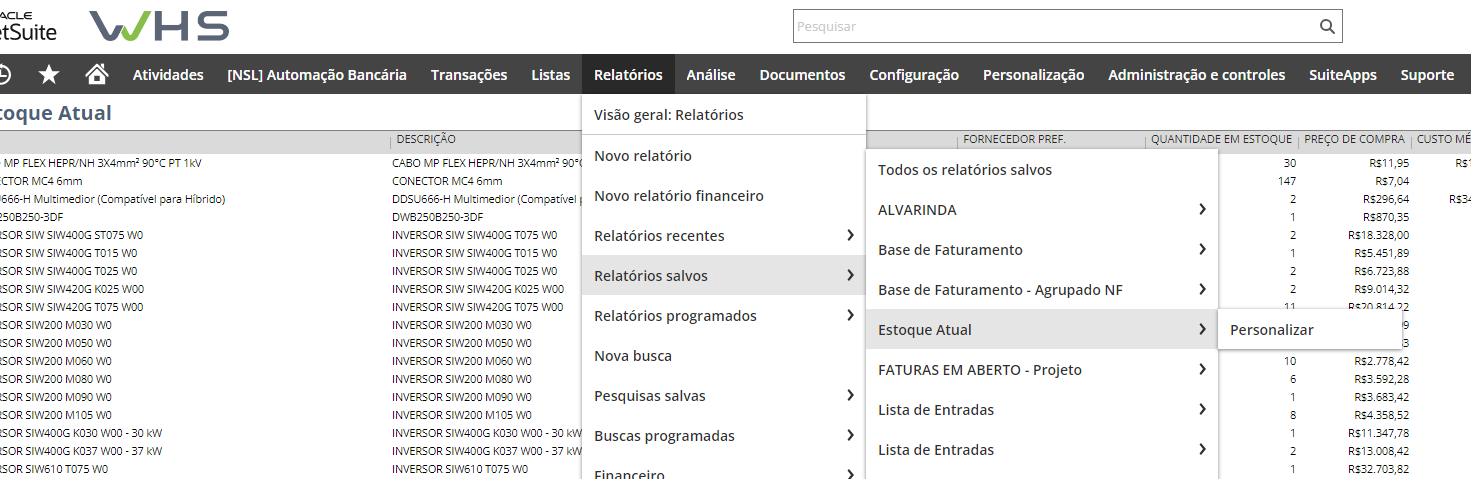Select Novo relatório from the menu
The width and height of the screenshot is (1471, 479).
[643, 156]
